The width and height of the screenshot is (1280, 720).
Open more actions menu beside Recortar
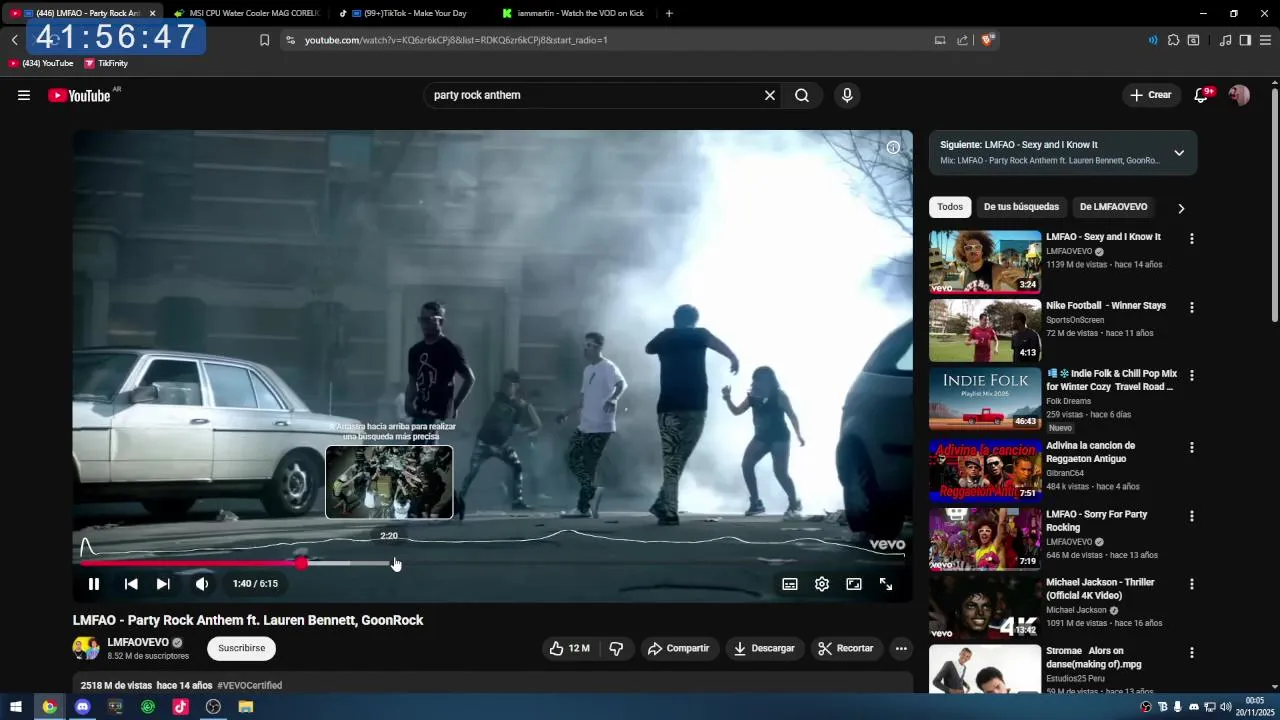901,648
